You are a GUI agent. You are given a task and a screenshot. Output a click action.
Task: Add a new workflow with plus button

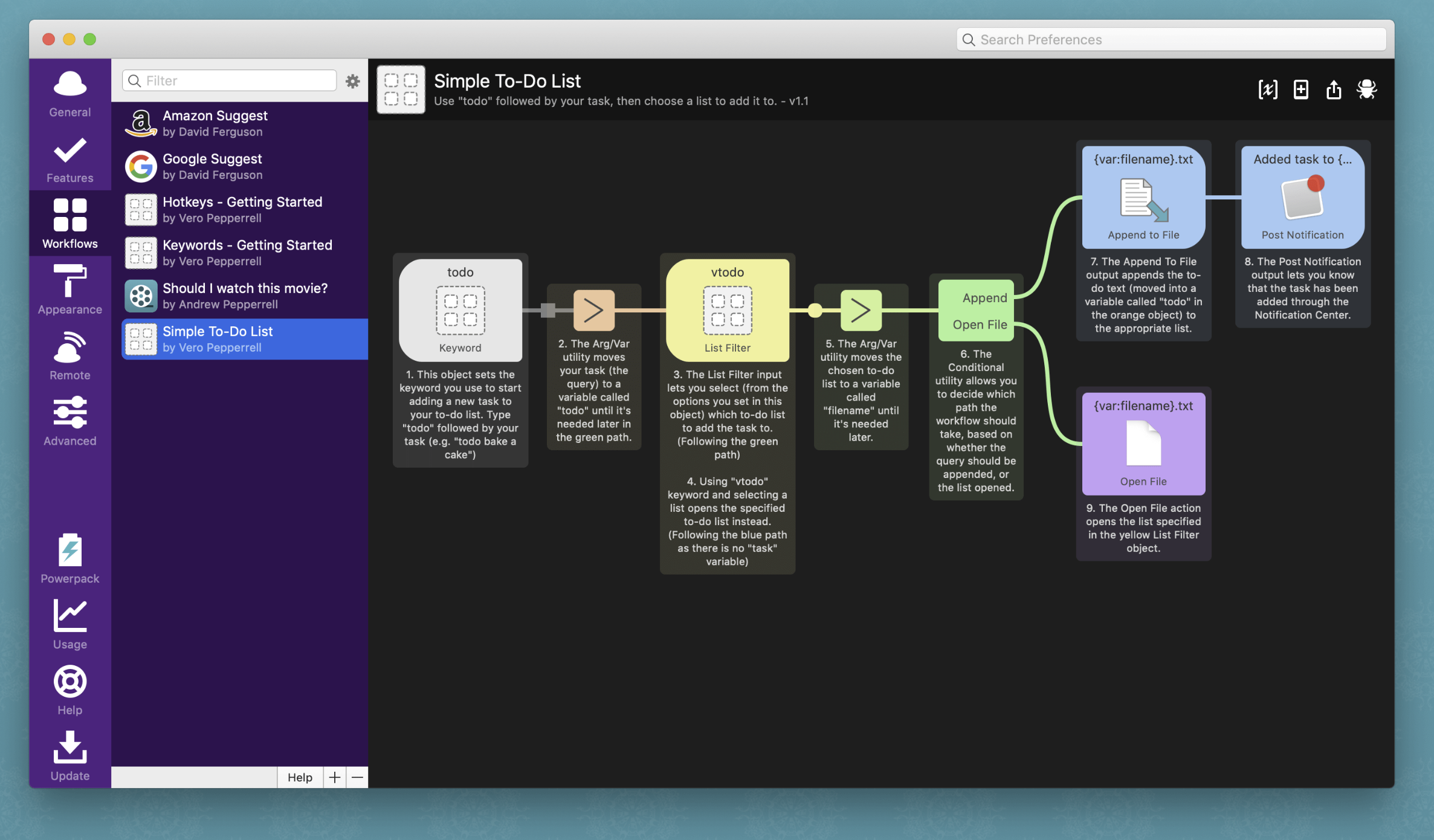334,777
